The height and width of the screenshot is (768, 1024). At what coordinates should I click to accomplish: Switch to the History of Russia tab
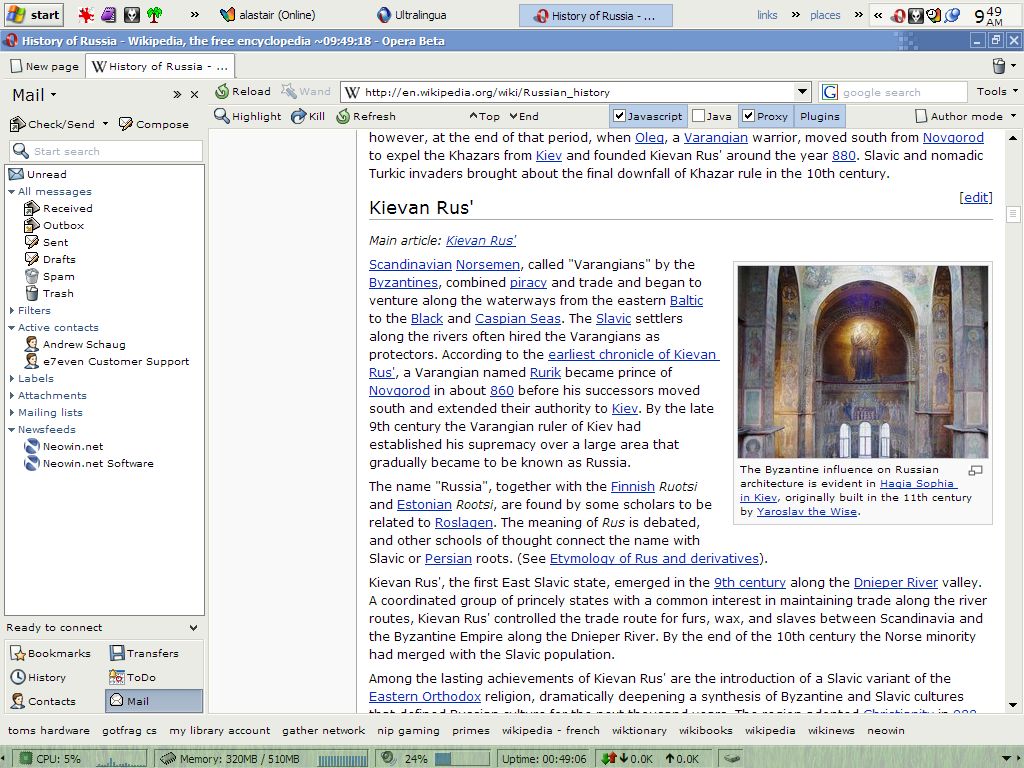point(160,67)
